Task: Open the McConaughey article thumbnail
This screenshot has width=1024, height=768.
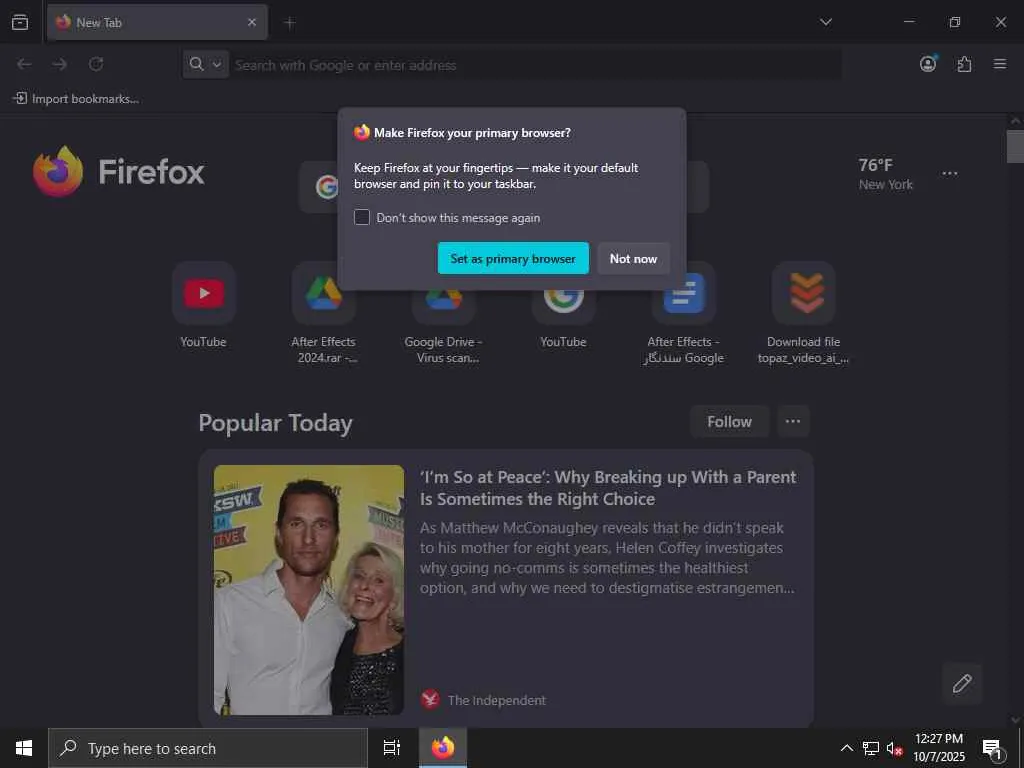Action: [x=309, y=590]
